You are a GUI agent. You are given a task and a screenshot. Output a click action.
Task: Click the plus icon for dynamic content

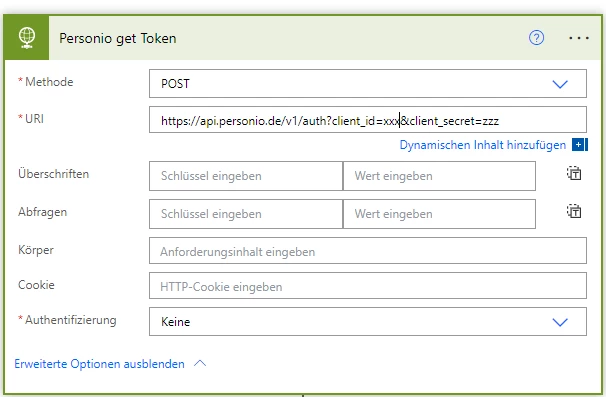click(x=579, y=145)
